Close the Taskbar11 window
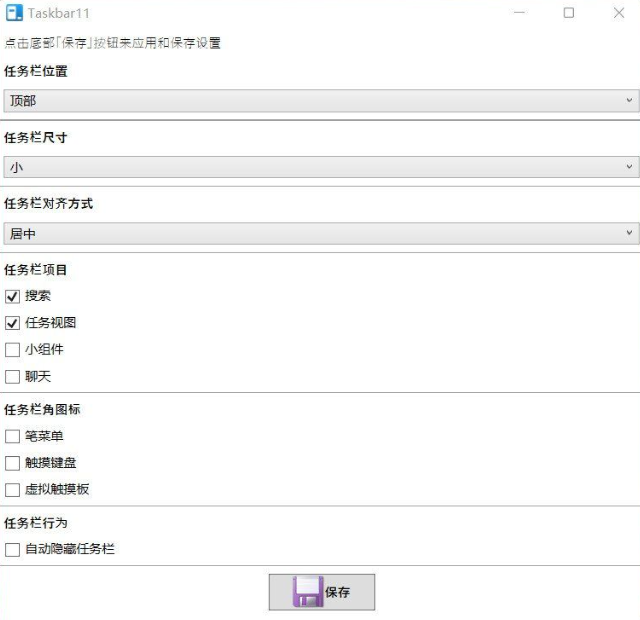The width and height of the screenshot is (640, 620). (619, 13)
